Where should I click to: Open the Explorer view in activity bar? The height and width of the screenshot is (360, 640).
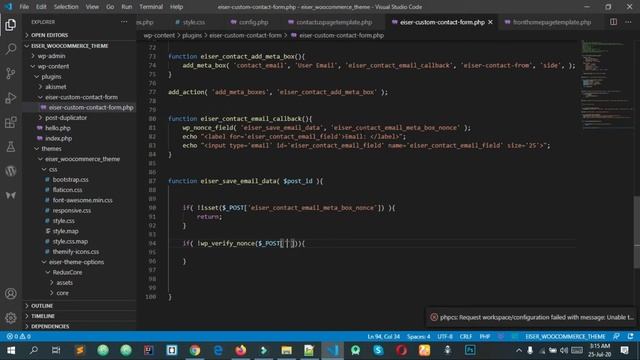tap(11, 24)
